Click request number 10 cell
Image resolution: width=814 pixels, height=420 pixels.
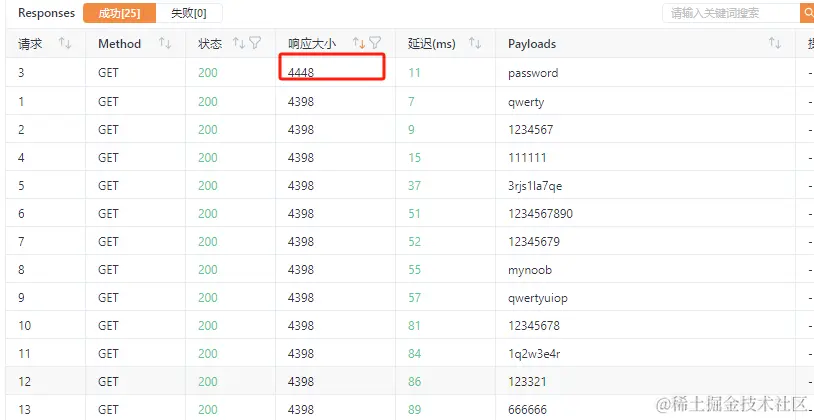point(46,325)
